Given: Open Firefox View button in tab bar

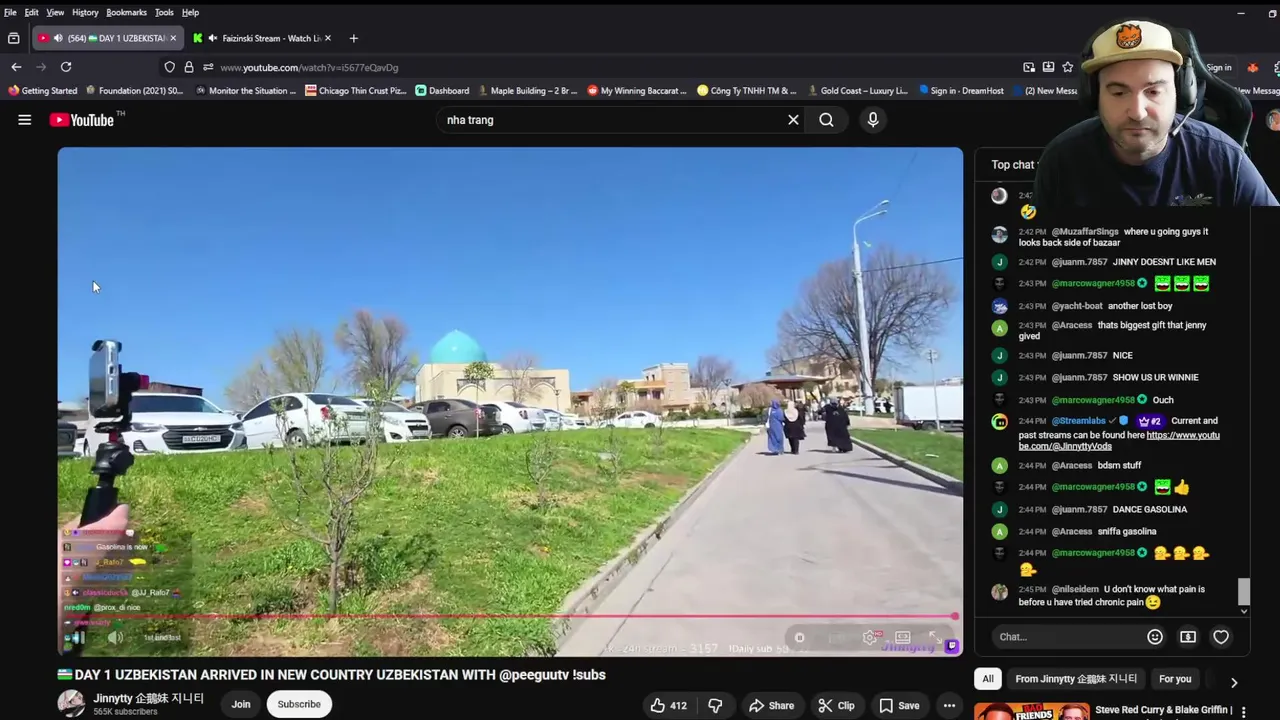Looking at the screenshot, I should tap(13, 38).
